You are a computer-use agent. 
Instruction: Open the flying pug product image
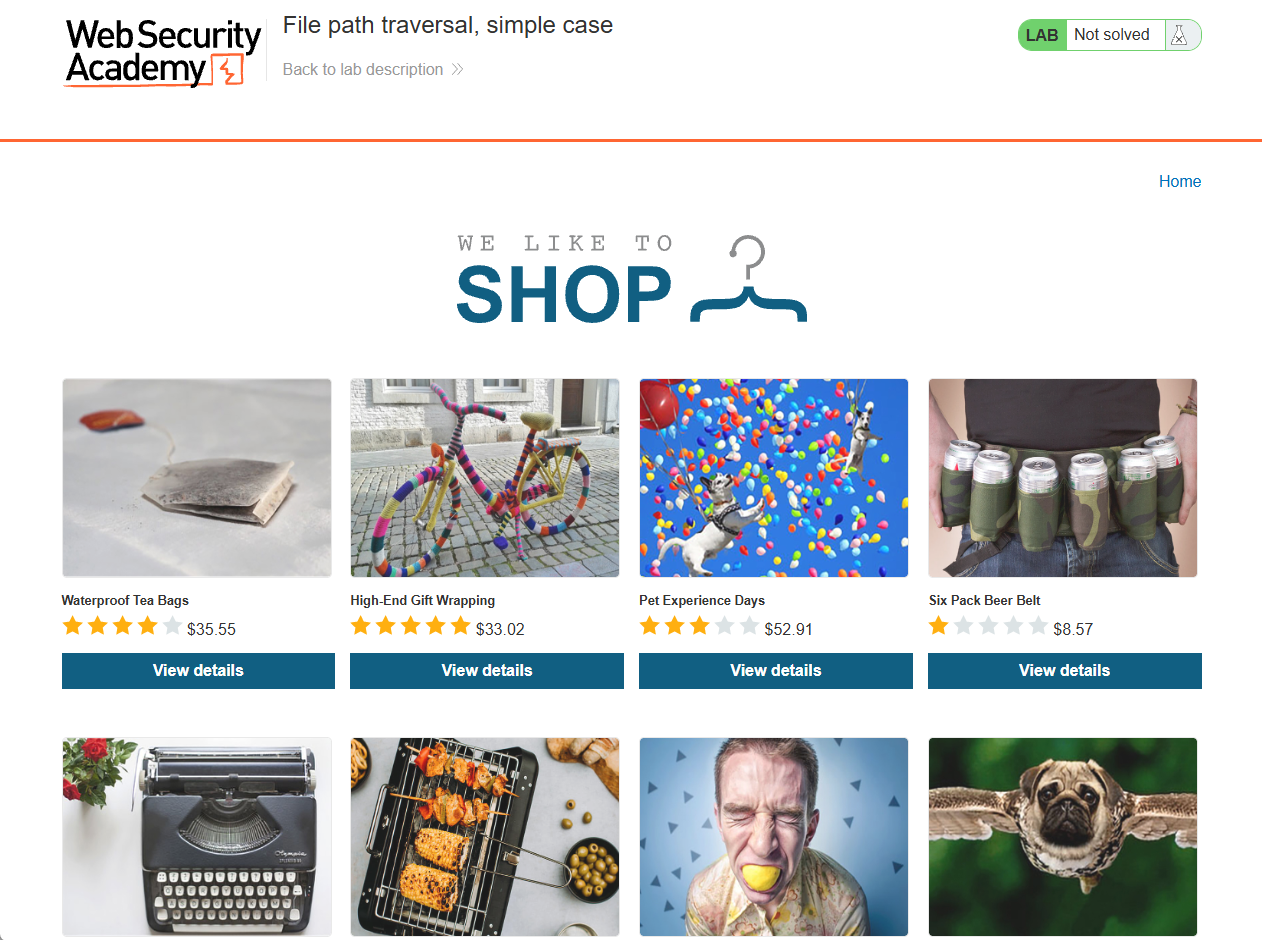1063,837
